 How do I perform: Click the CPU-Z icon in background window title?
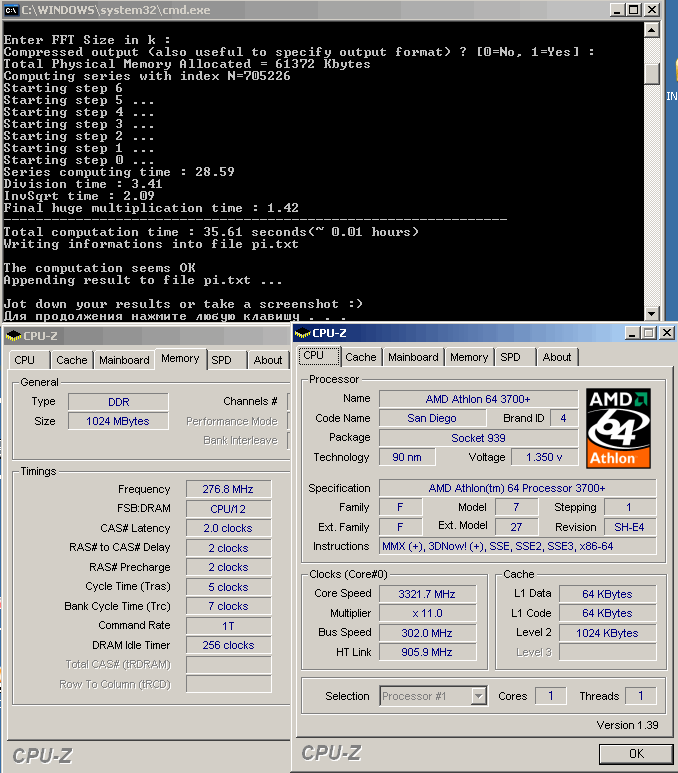13,336
